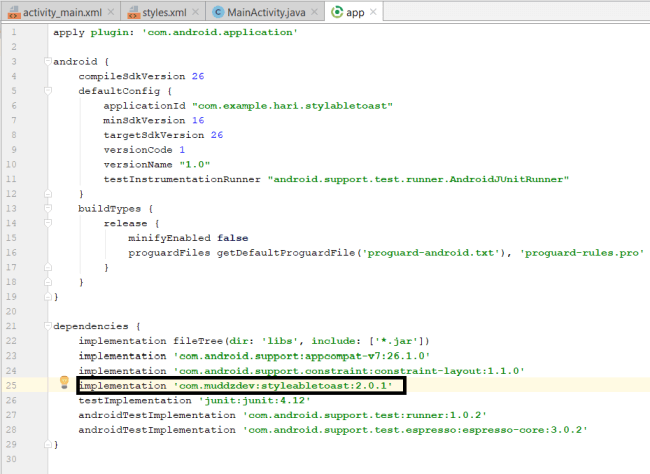The height and width of the screenshot is (474, 650).
Task: Click the AndroidJUnitRunner string on line 11
Action: (418, 179)
